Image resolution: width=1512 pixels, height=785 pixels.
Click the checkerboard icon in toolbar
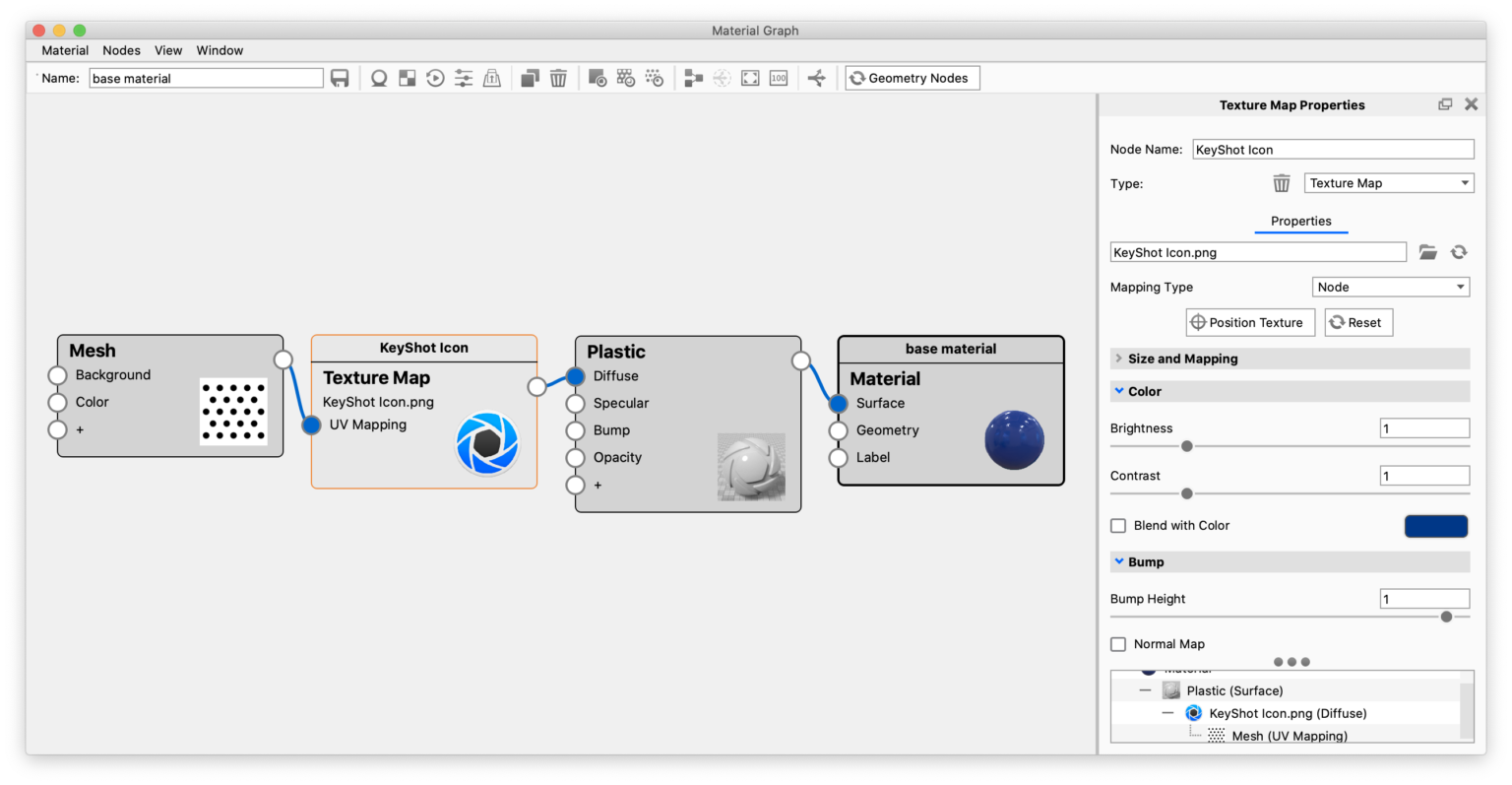407,79
